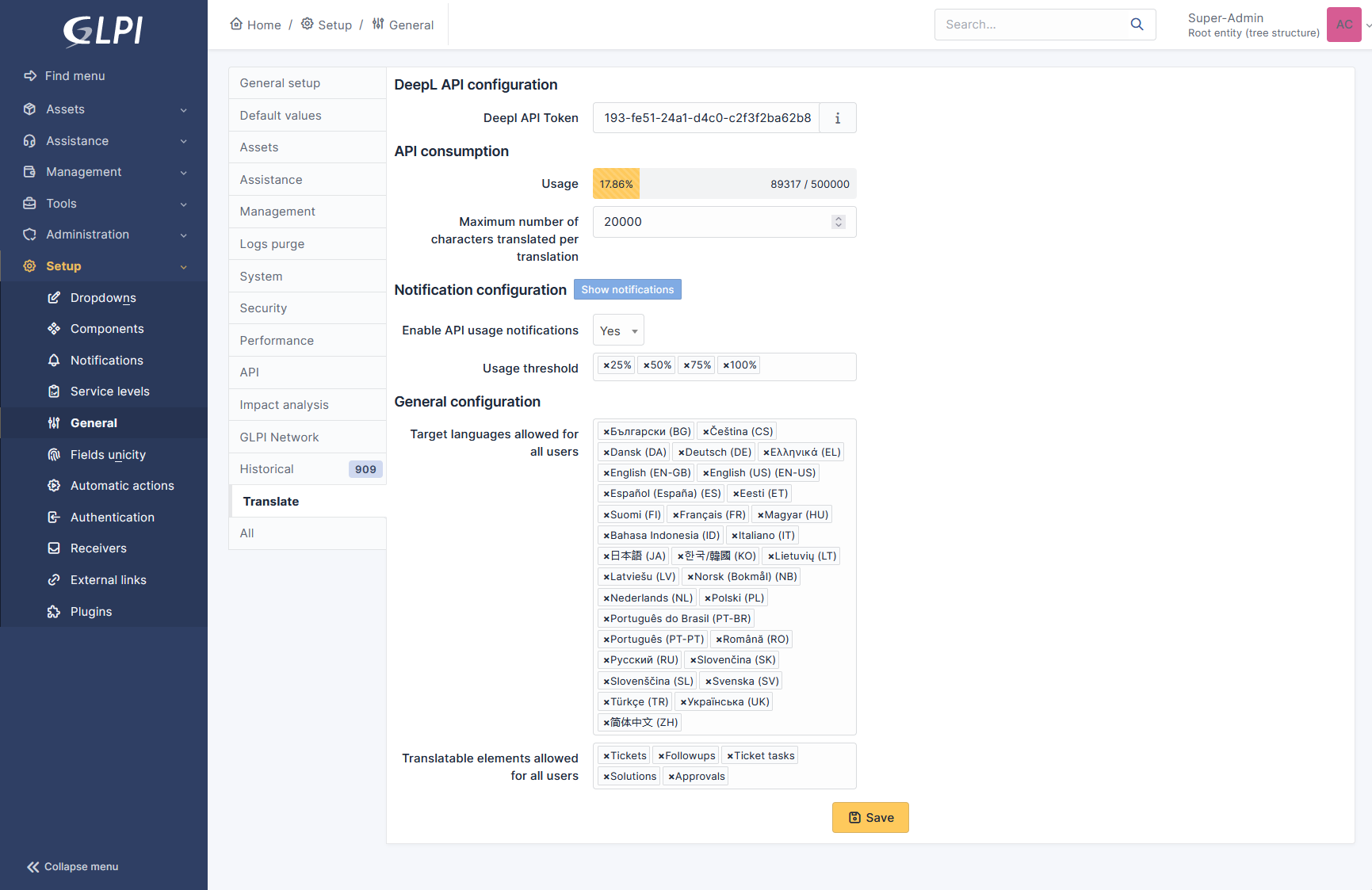This screenshot has height=890, width=1372.
Task: Click the Collapse menu chevrons icon
Action: click(x=32, y=867)
